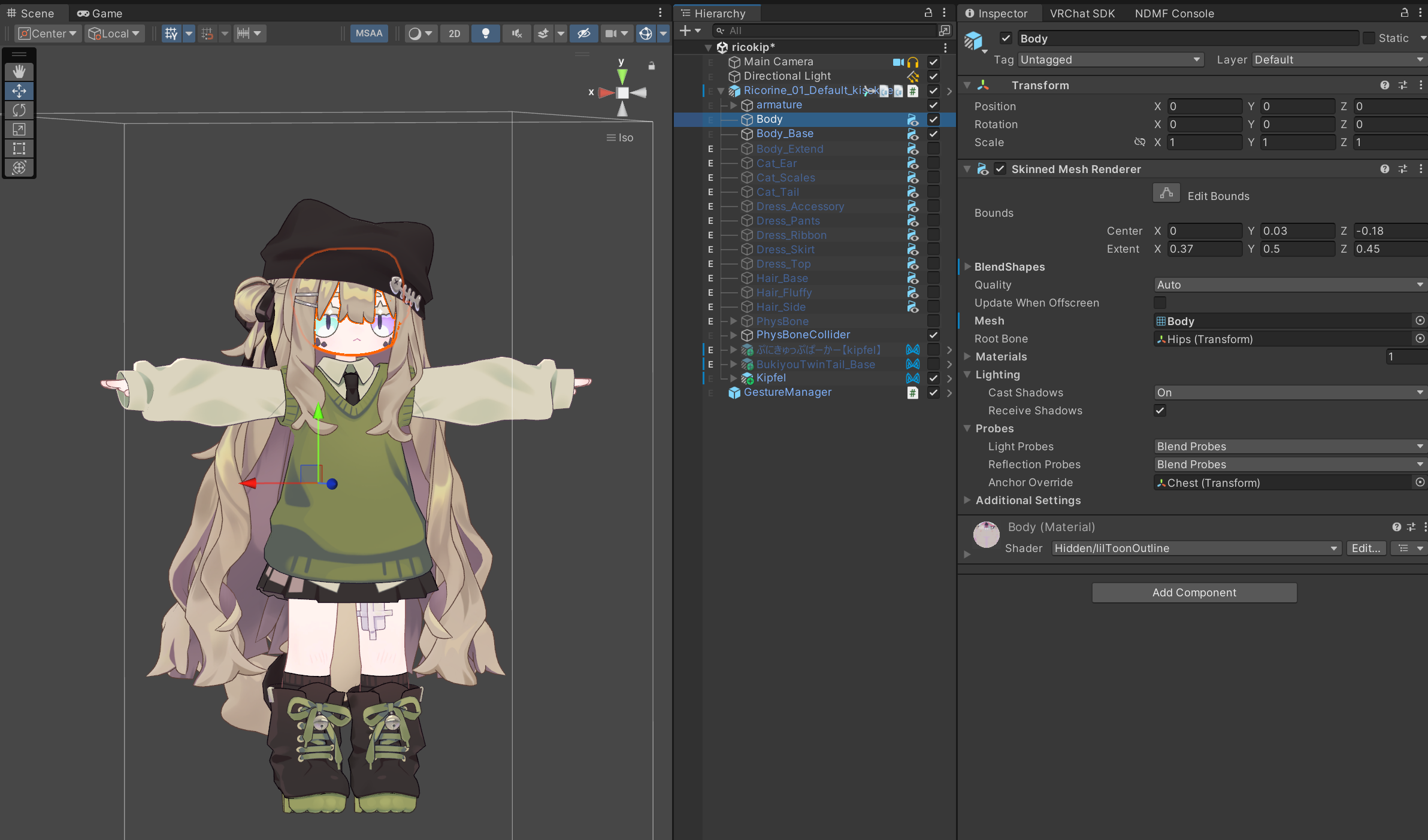Expand the BlendShapes section

(967, 267)
